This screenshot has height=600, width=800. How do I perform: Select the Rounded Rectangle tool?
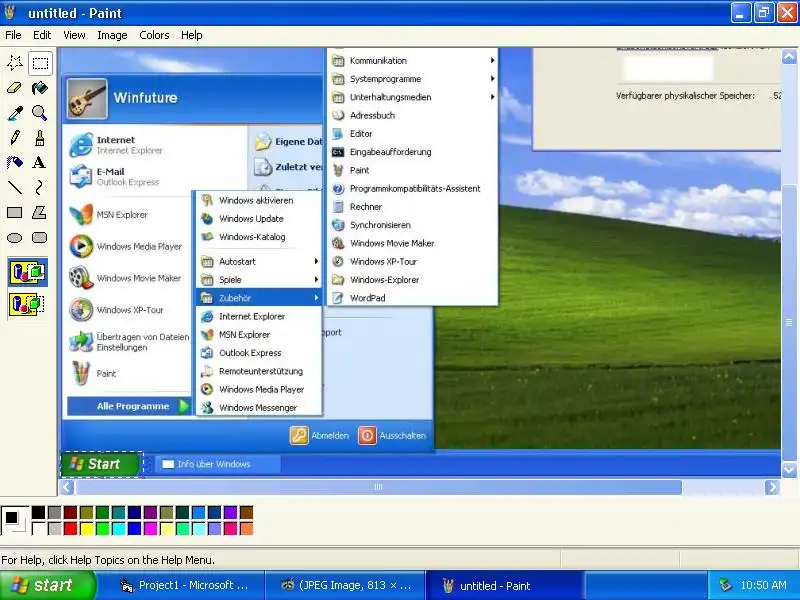click(x=40, y=237)
